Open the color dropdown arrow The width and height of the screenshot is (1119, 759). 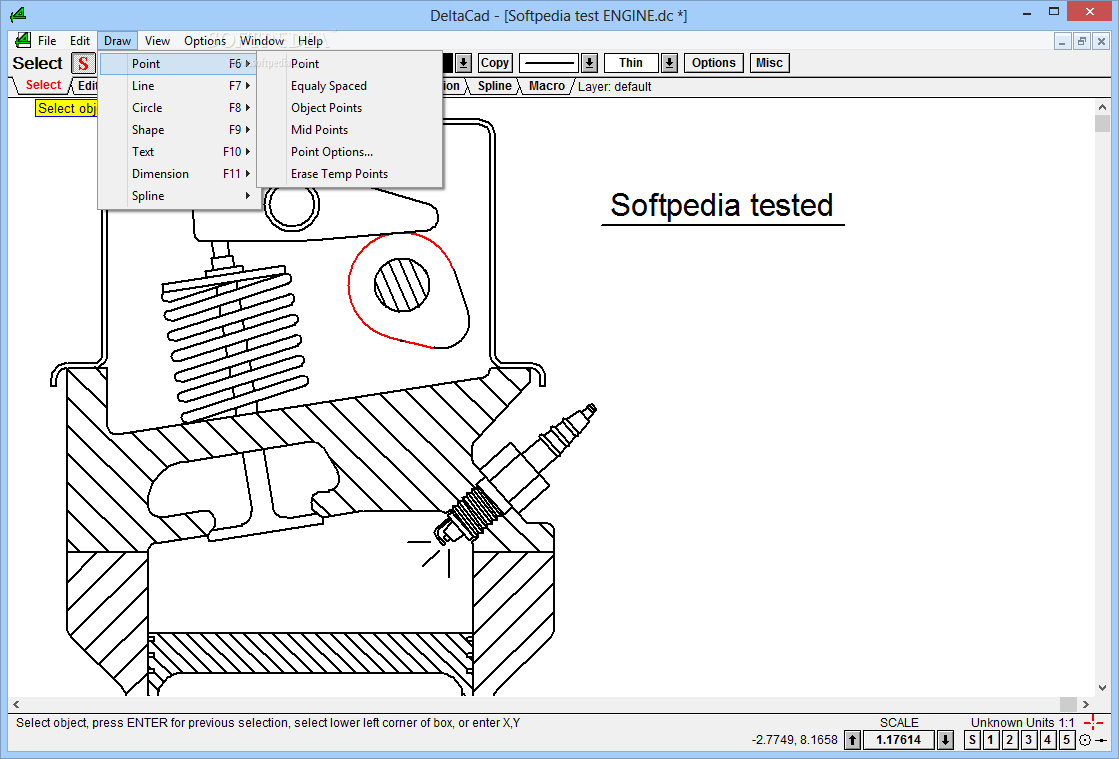click(463, 63)
